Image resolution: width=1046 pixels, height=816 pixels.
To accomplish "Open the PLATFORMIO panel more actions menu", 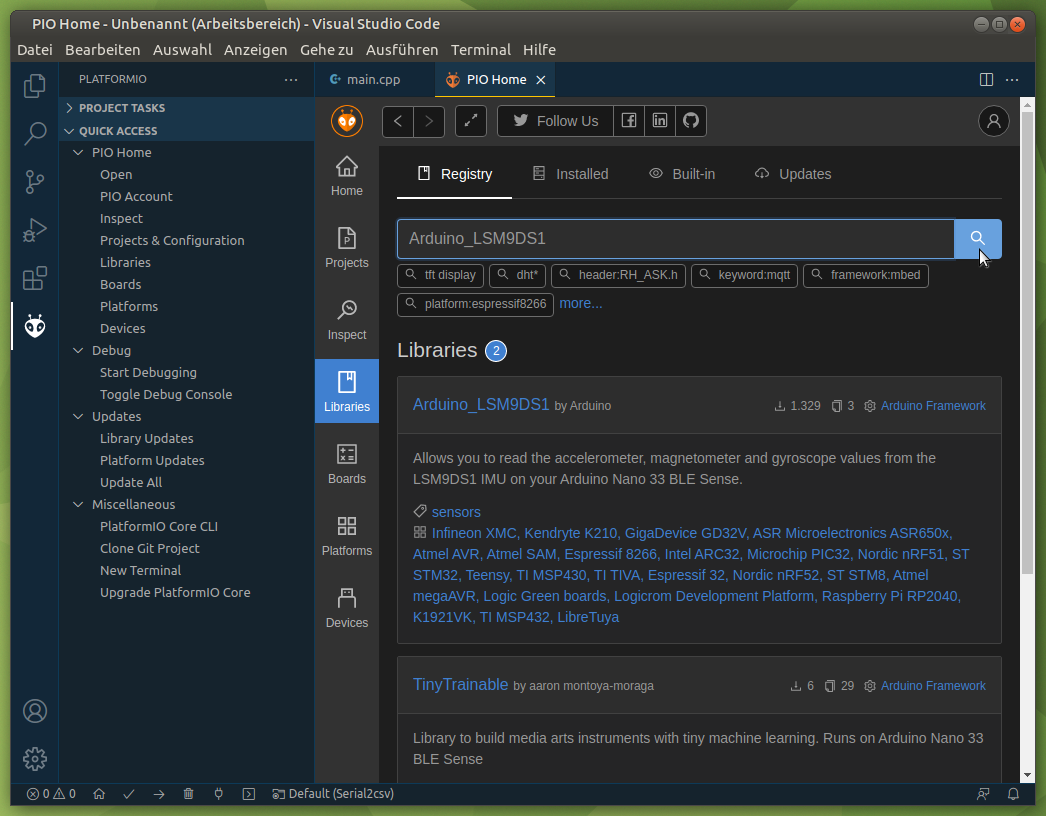I will 291,79.
